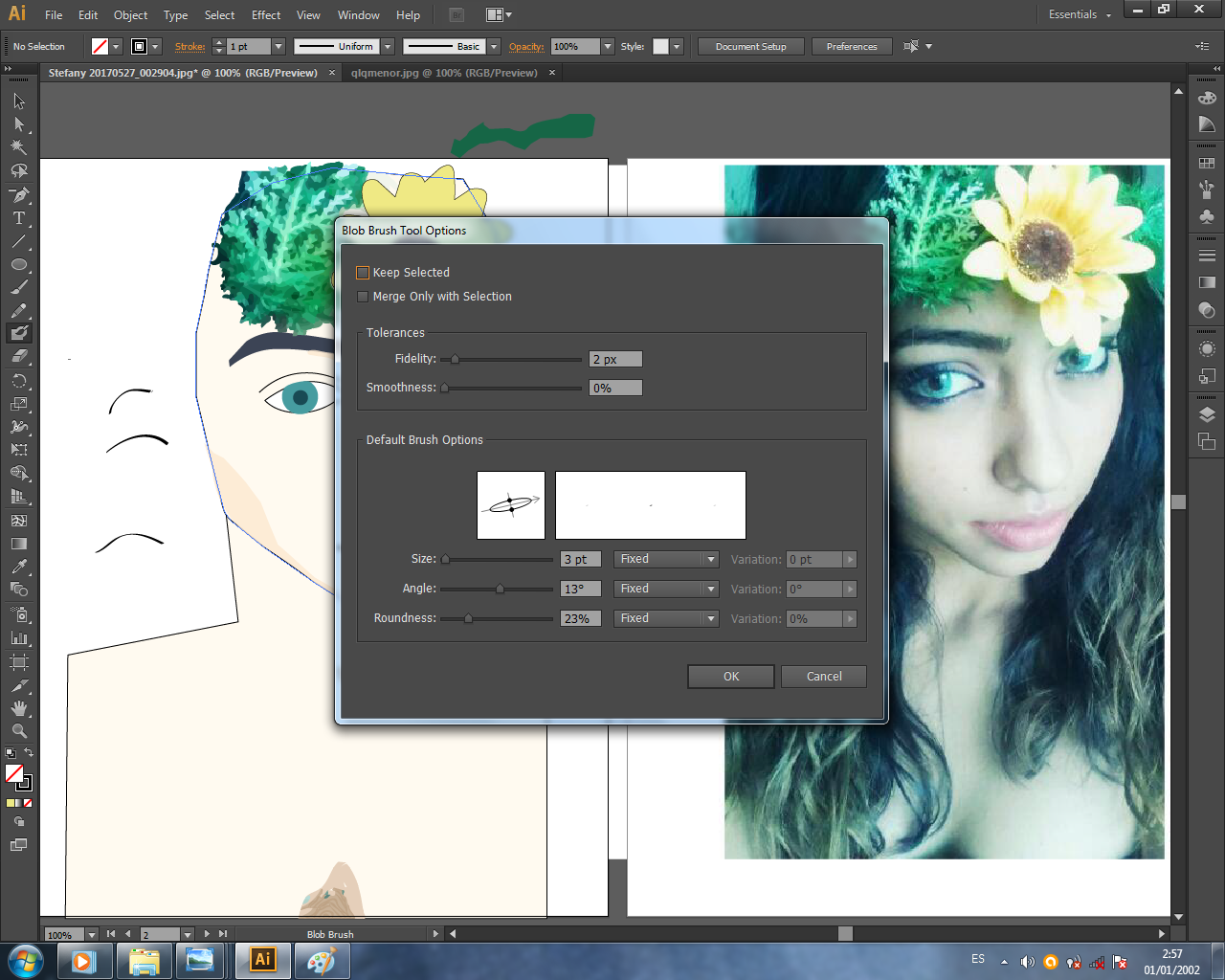This screenshot has width=1225, height=980.
Task: Select the Type tool
Action: click(19, 218)
